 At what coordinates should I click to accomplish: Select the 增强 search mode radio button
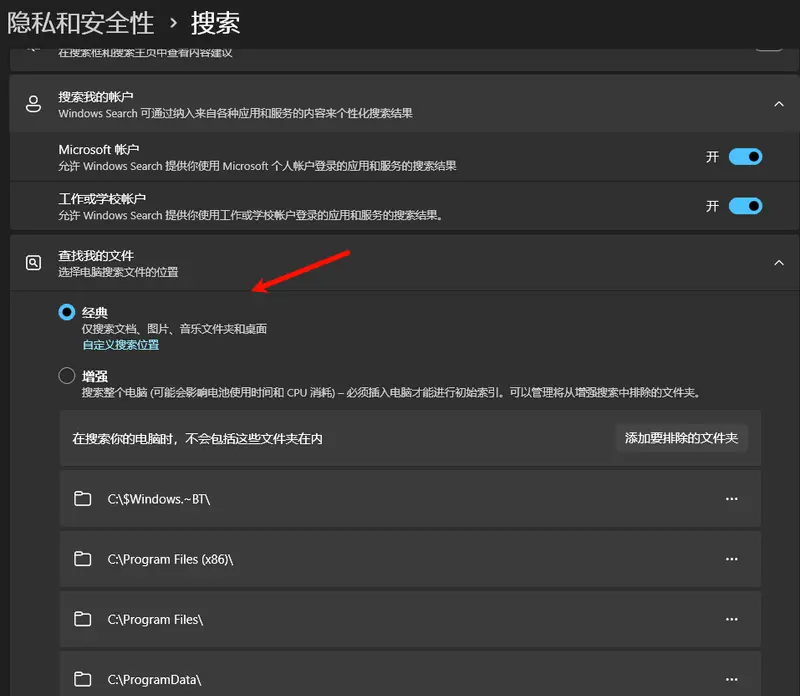point(66,375)
